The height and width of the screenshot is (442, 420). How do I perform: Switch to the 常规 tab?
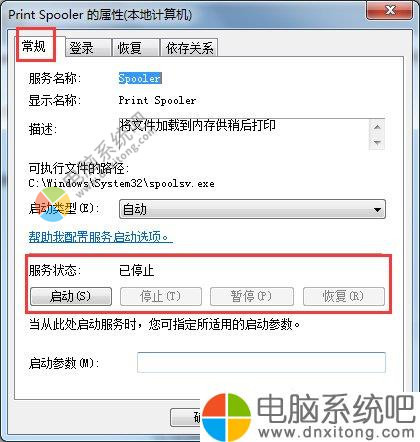pos(36,46)
